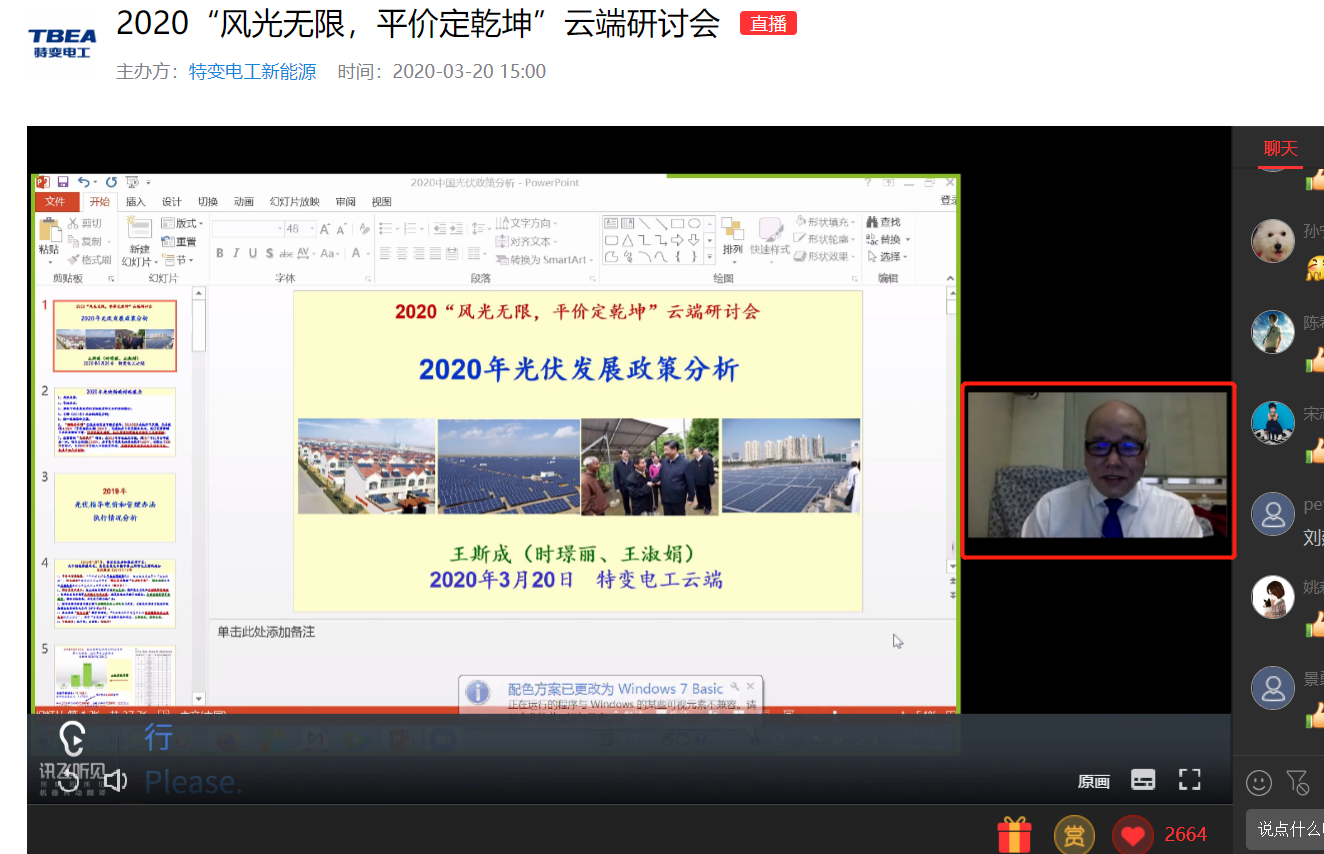Expand the 形状填充 shape fill dropdown
This screenshot has width=1324, height=854.
coord(826,222)
